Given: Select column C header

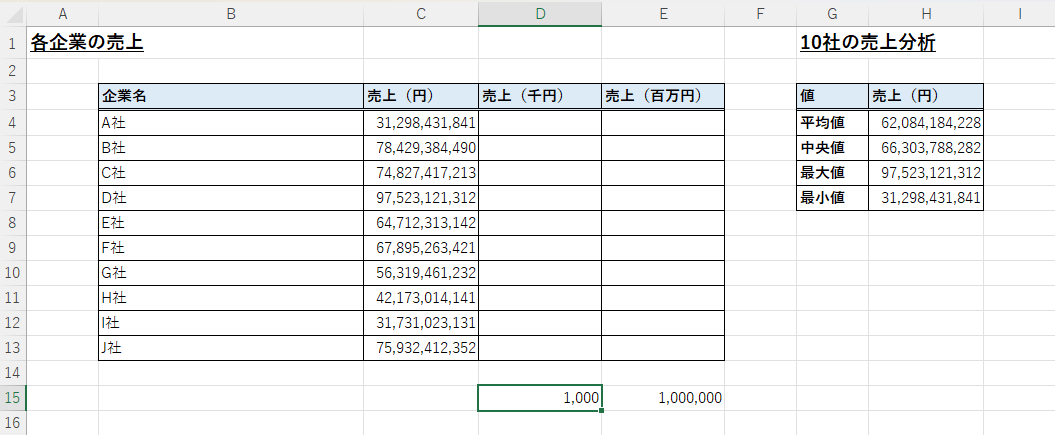Looking at the screenshot, I should pos(420,13).
